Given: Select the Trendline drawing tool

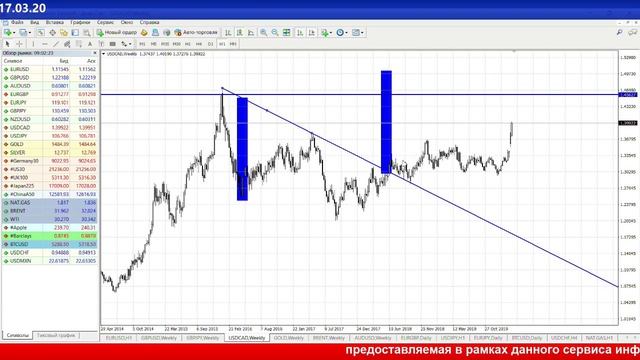Looking at the screenshot, I should coord(56,44).
